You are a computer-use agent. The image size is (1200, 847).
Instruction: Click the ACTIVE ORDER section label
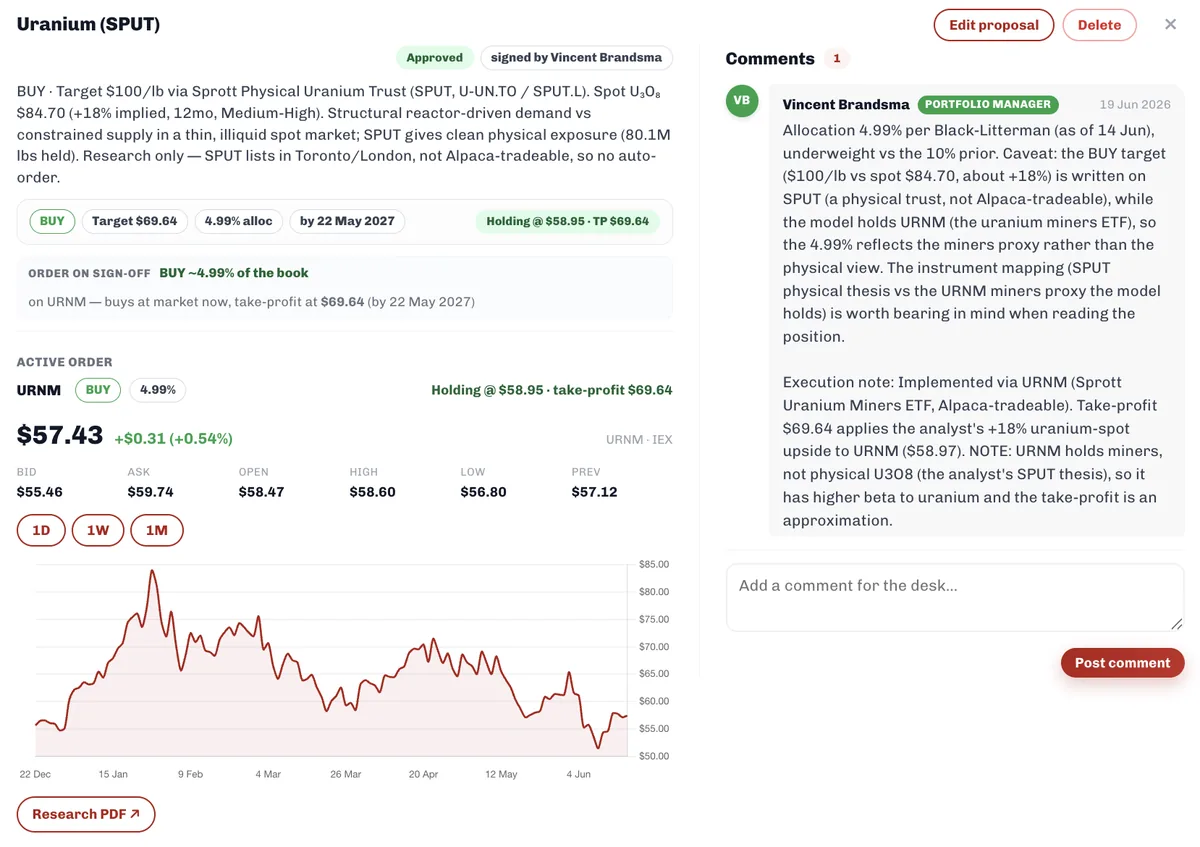point(65,362)
